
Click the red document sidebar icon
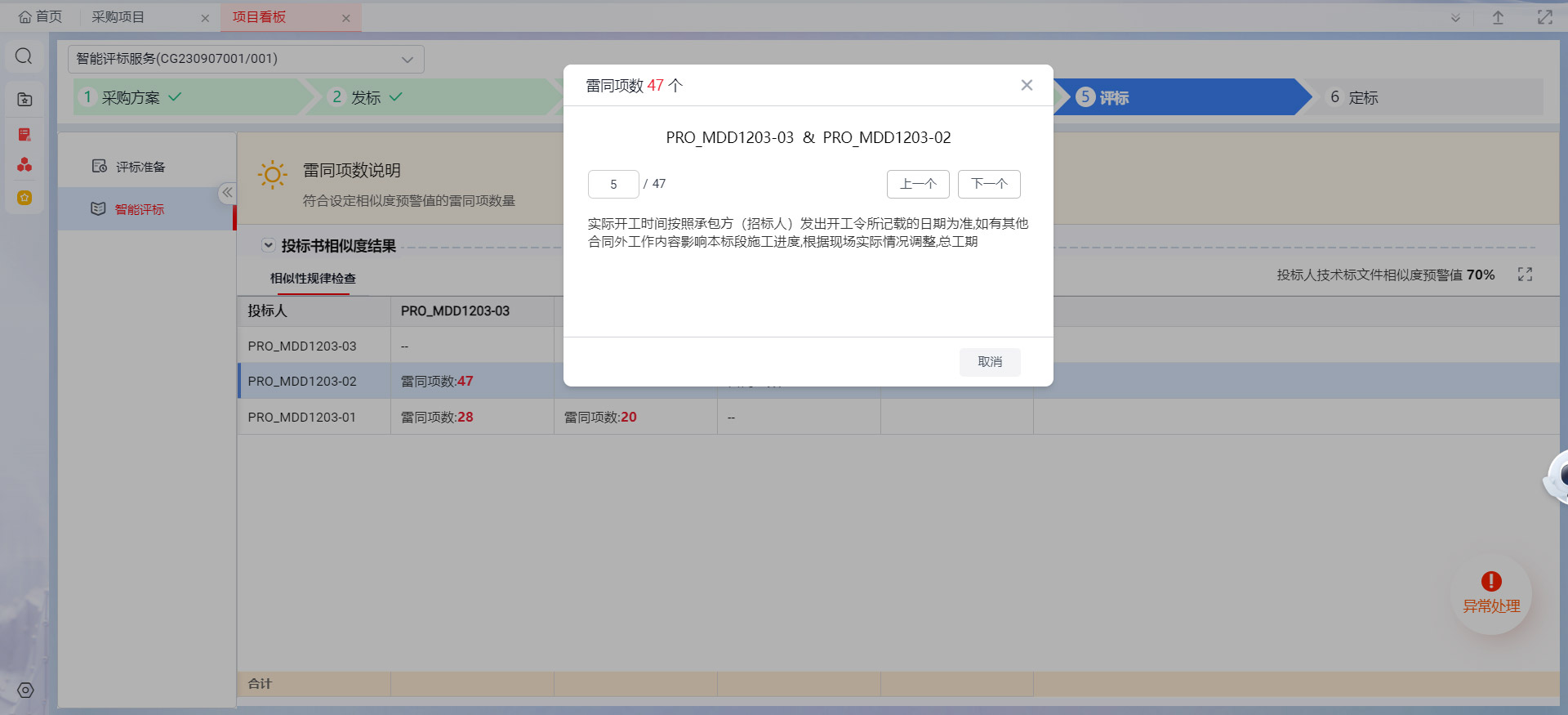click(x=24, y=134)
